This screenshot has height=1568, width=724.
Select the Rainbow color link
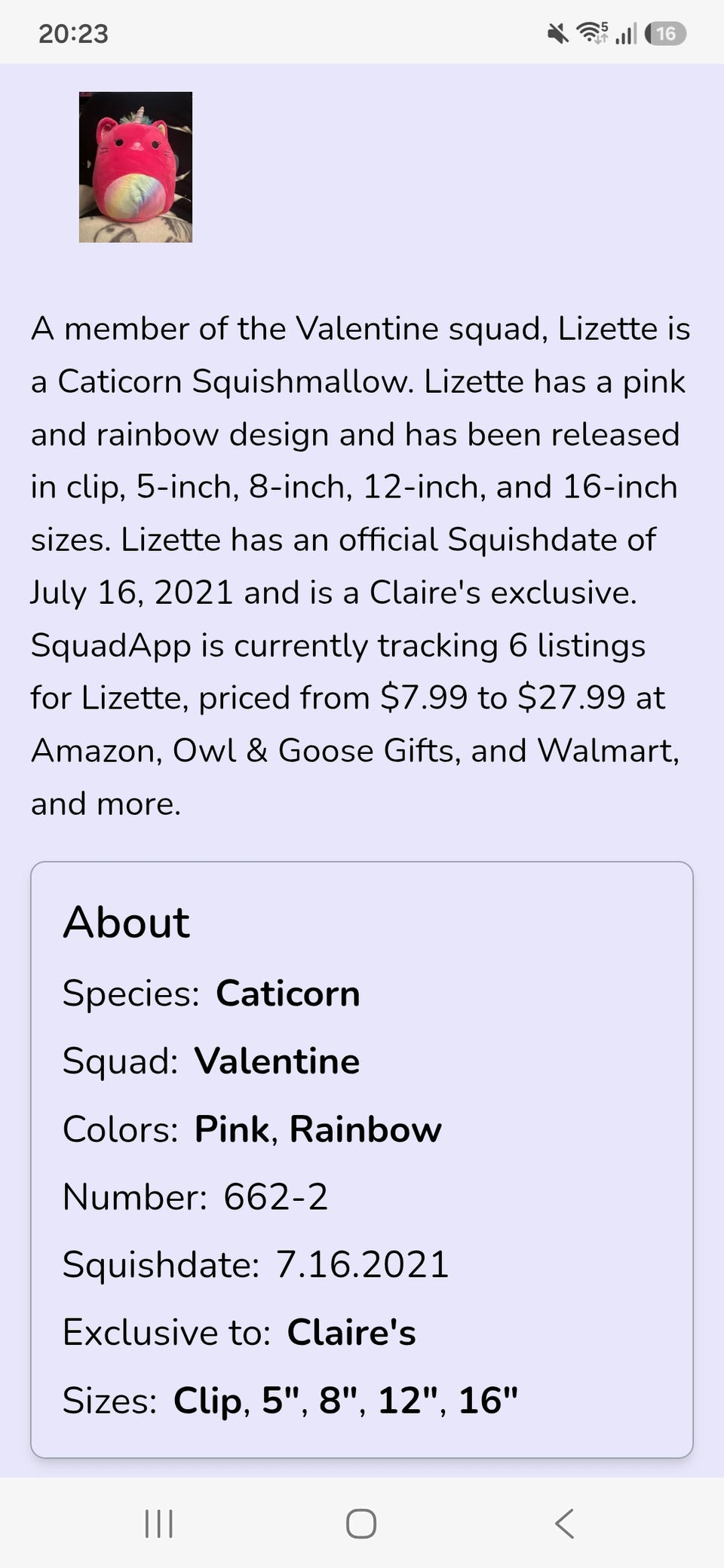coord(366,1129)
